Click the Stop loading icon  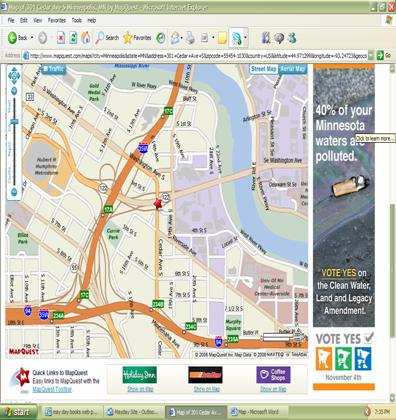click(60, 38)
